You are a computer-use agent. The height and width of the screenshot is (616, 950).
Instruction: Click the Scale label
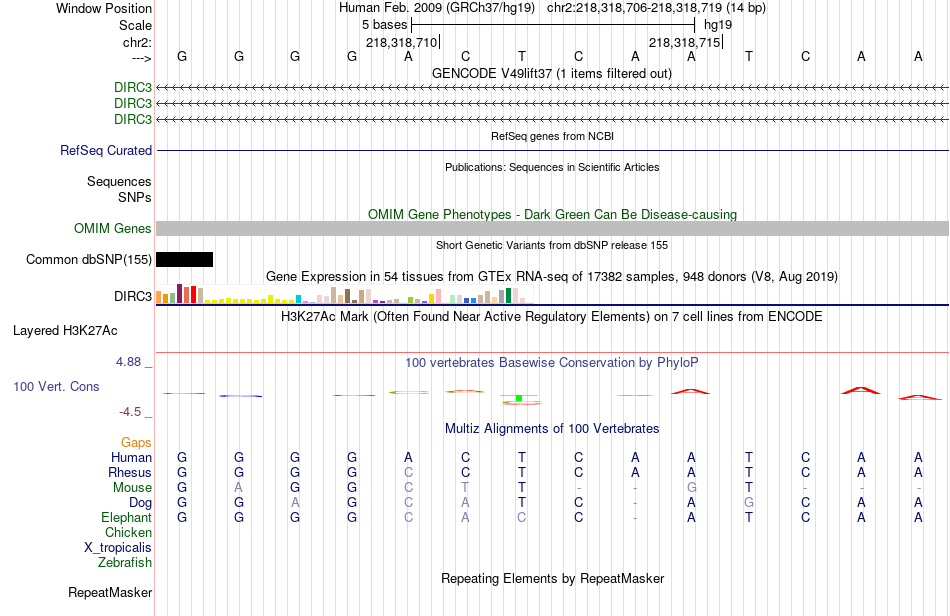point(135,25)
